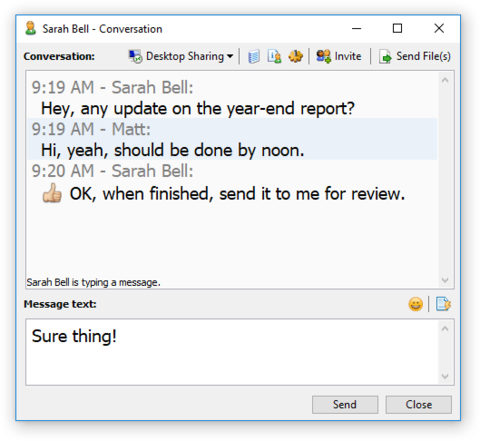480x441 pixels.
Task: Click the Desktop Sharing monitor icon
Action: pyautogui.click(x=136, y=56)
